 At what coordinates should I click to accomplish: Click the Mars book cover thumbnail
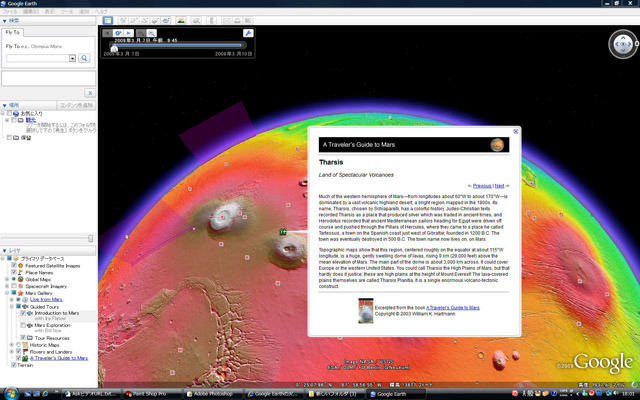[365, 311]
